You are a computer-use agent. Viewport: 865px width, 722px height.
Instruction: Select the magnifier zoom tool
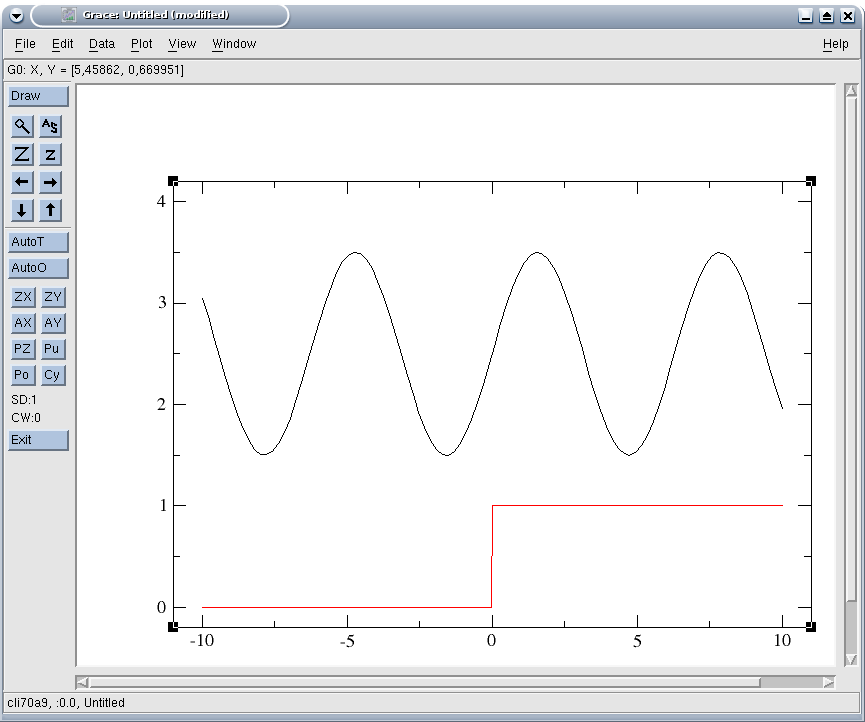(22, 126)
